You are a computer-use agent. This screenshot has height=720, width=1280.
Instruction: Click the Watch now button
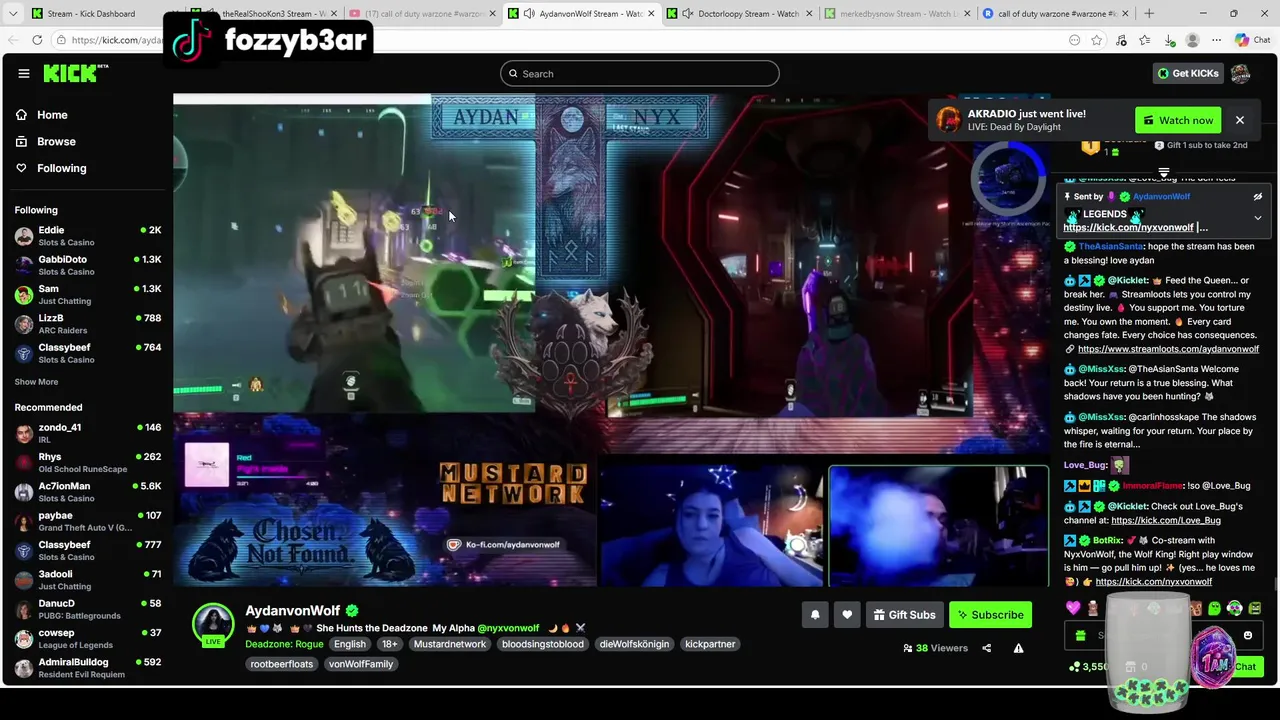click(x=1178, y=120)
